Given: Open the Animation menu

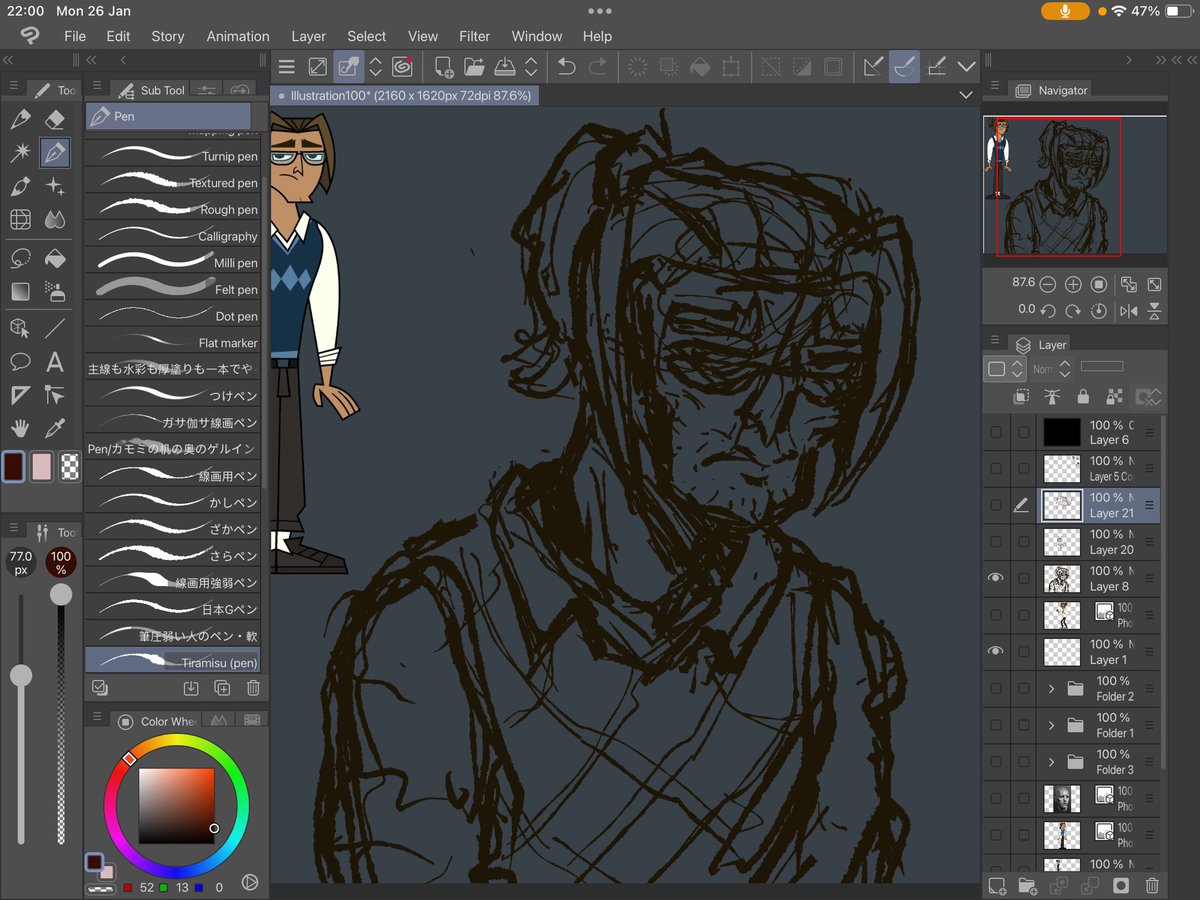Looking at the screenshot, I should pos(238,36).
